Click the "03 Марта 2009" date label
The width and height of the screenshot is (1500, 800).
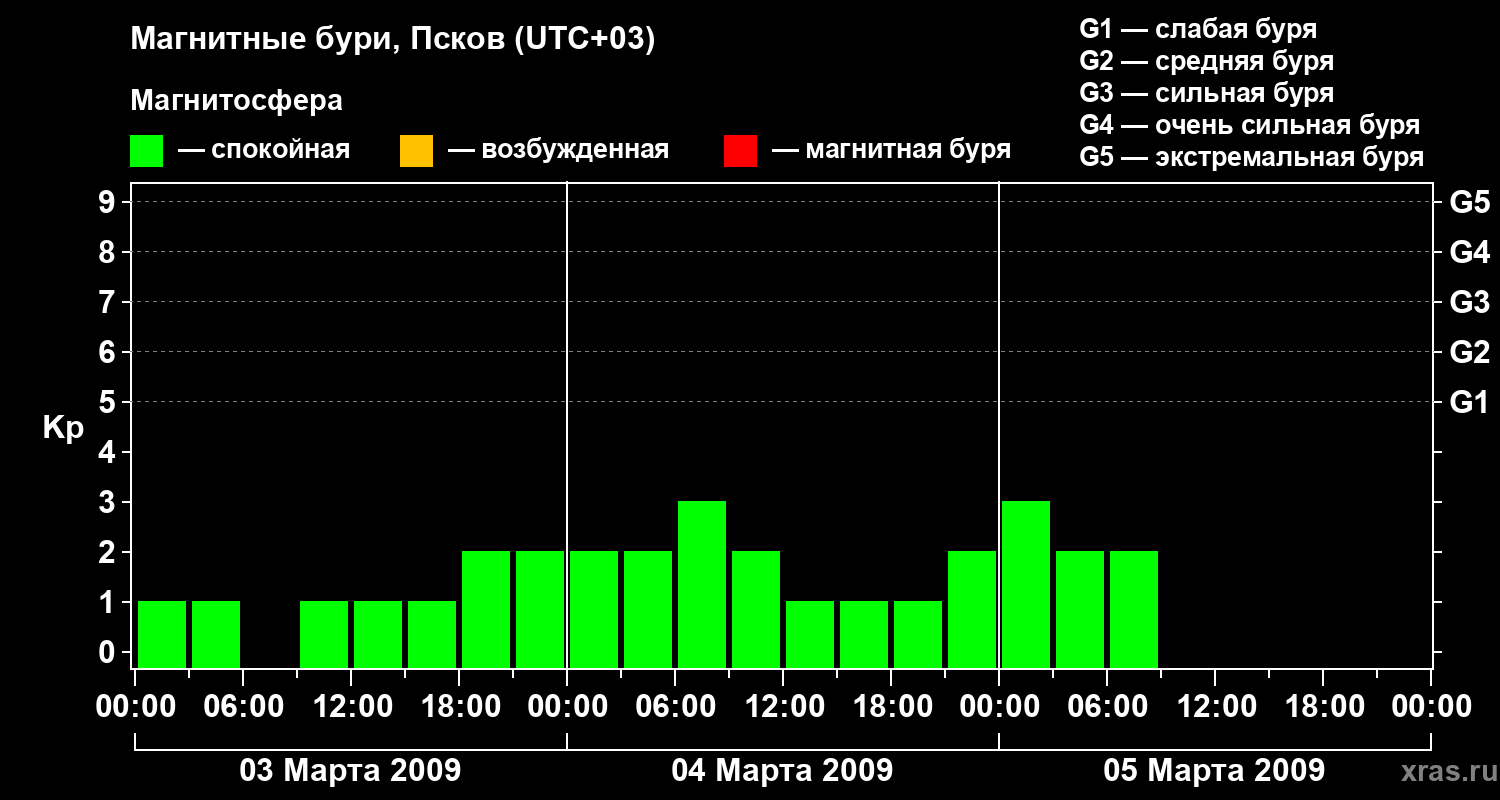[350, 771]
